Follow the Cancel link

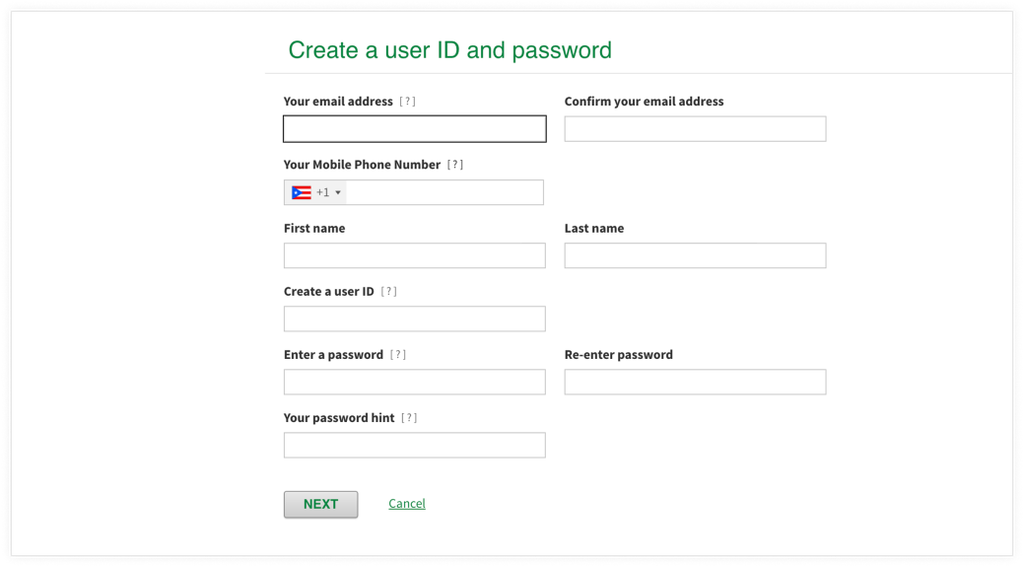407,504
